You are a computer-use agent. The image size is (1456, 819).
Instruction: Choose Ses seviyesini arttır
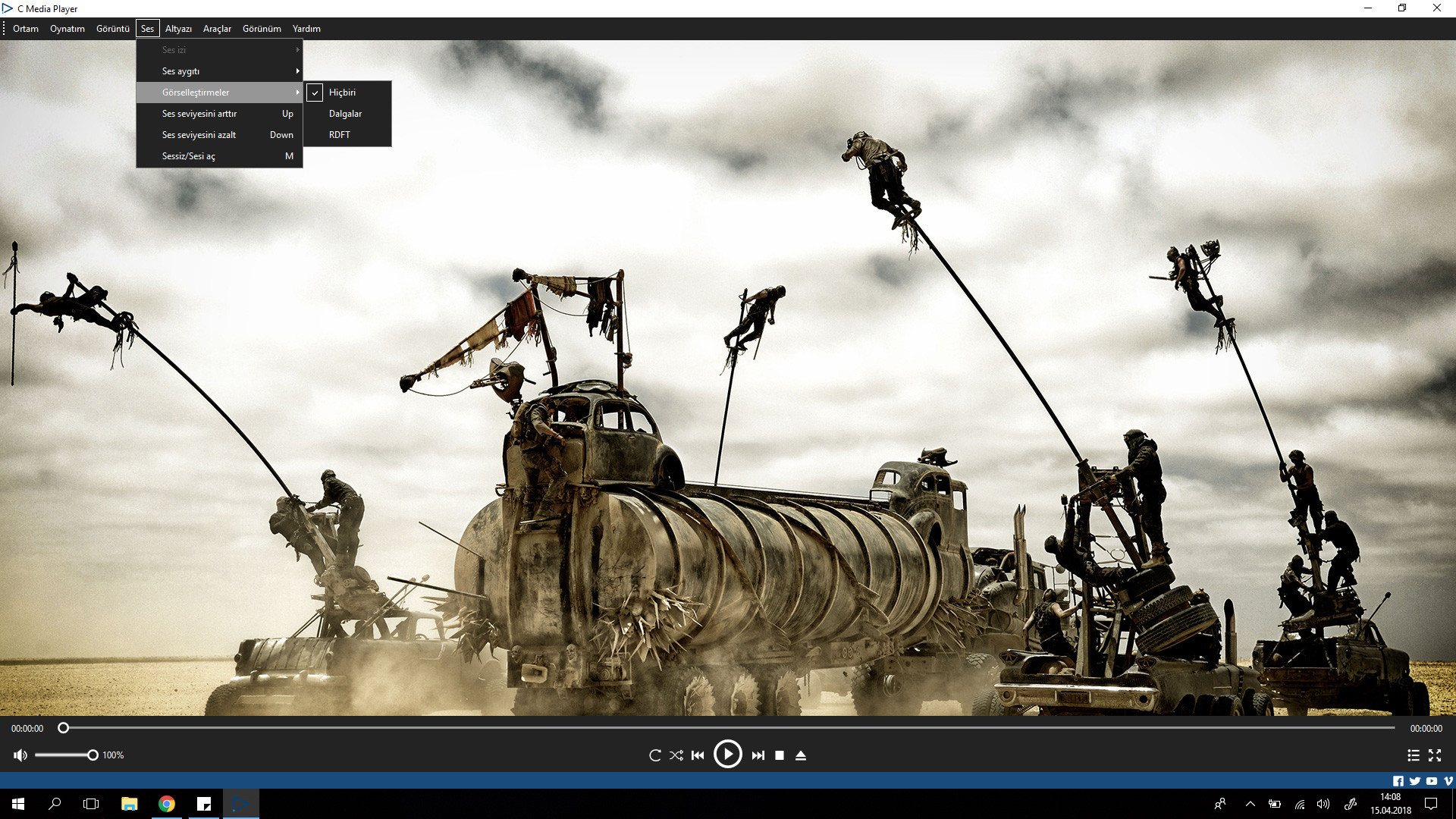coord(220,114)
